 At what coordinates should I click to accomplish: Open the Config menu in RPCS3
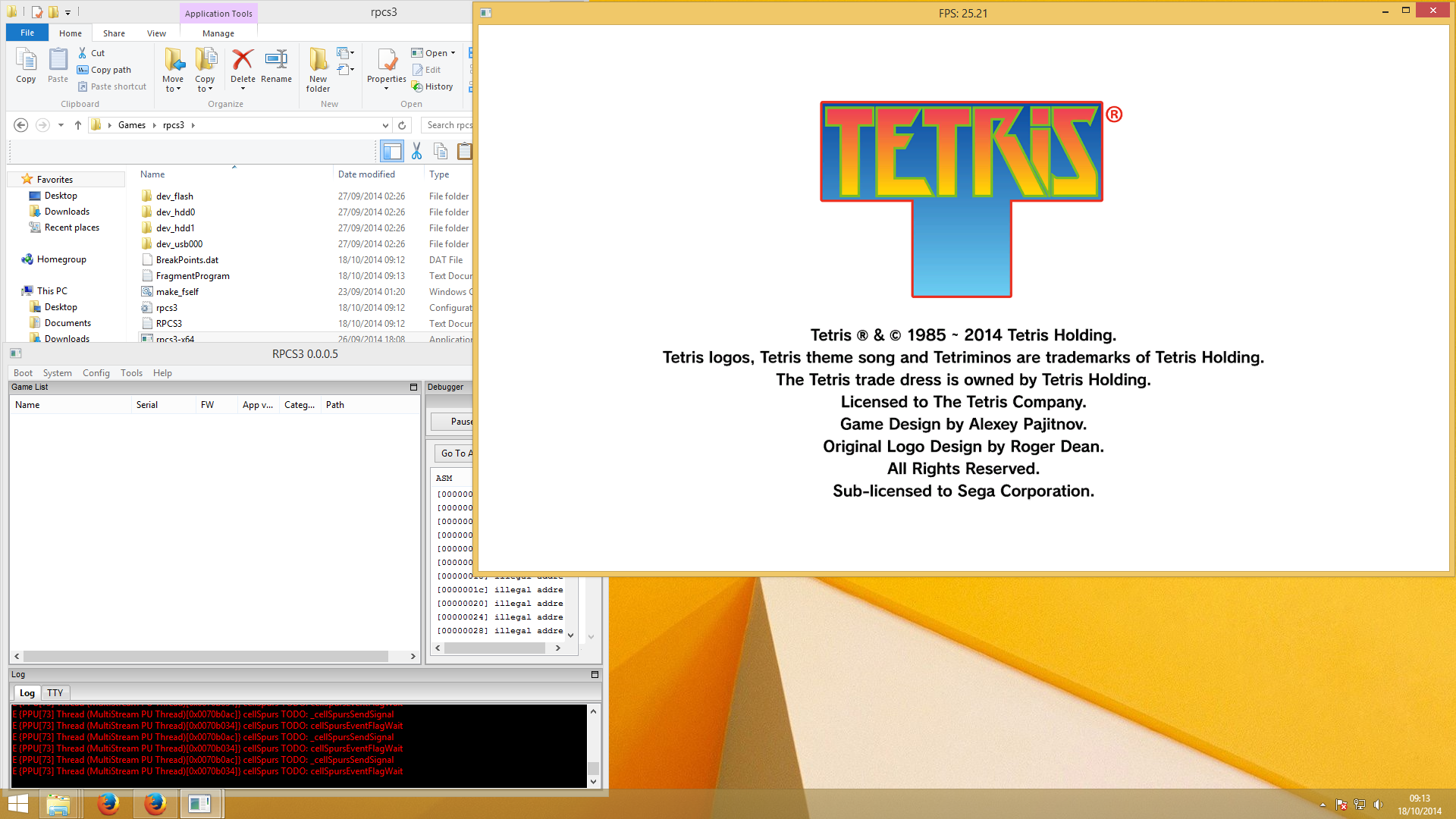(x=96, y=373)
